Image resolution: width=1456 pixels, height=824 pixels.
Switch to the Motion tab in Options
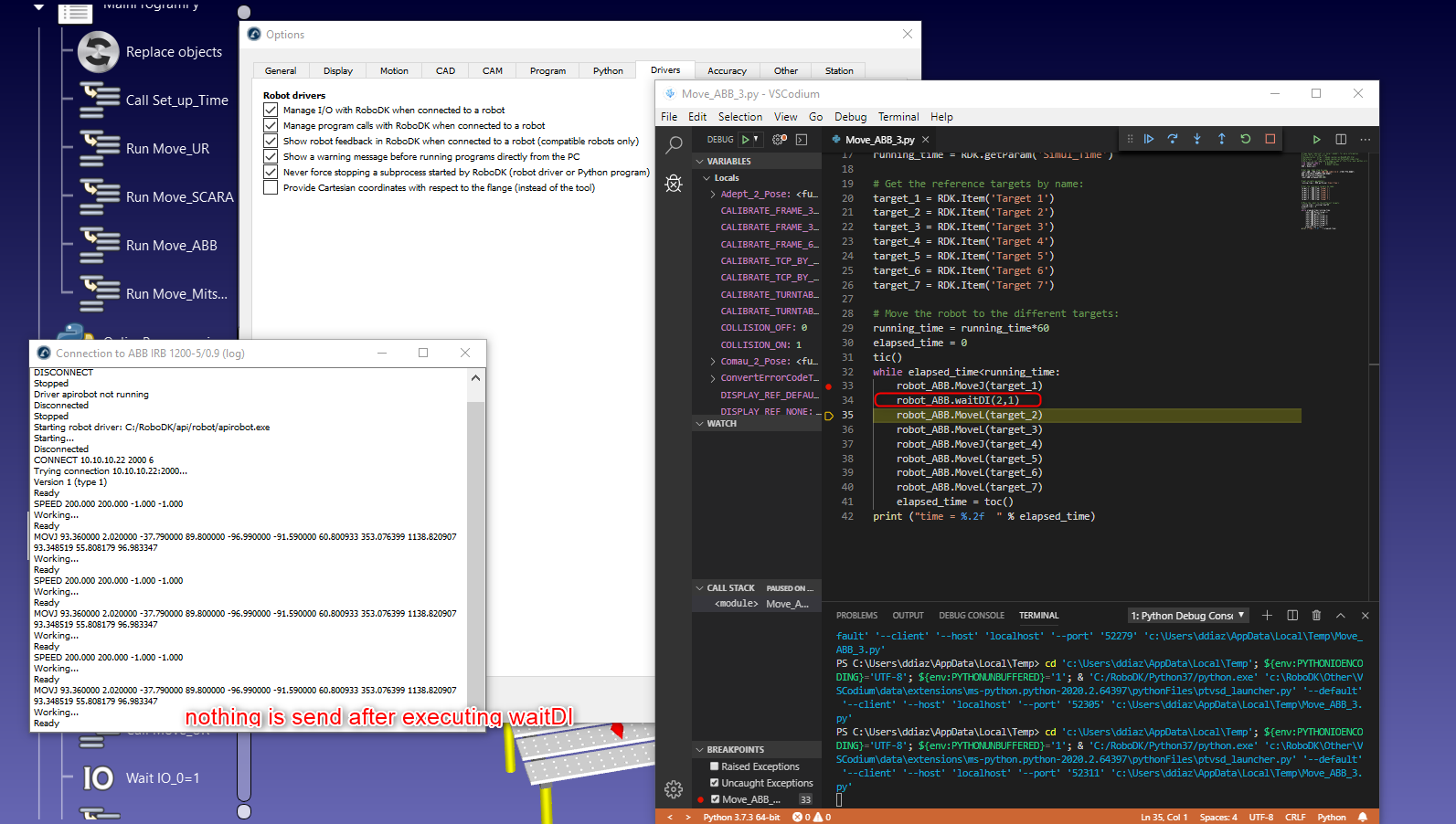point(394,70)
